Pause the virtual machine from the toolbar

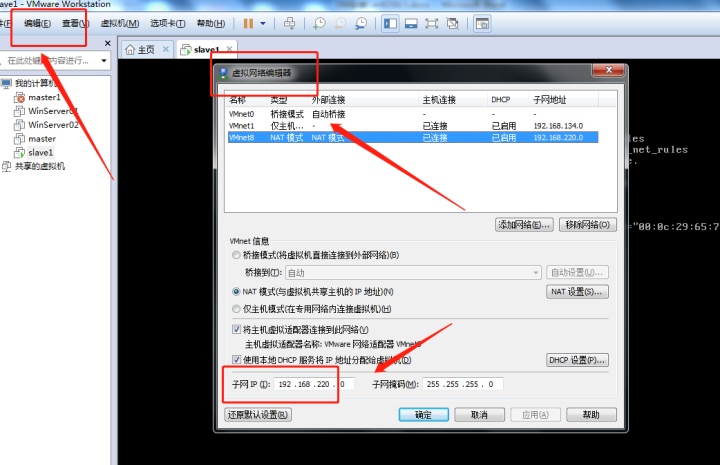(x=248, y=23)
